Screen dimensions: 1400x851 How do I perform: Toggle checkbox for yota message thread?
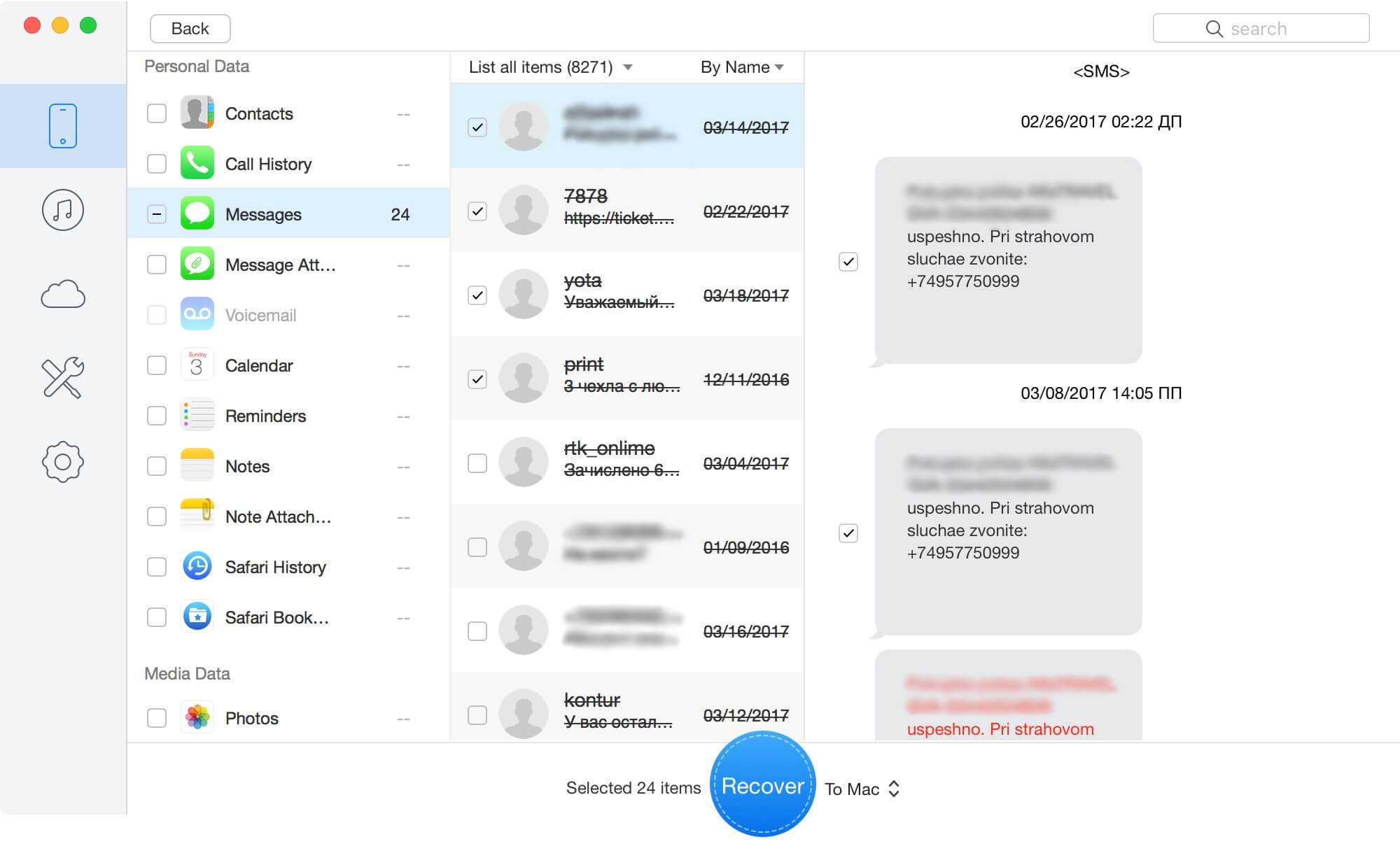(x=475, y=294)
